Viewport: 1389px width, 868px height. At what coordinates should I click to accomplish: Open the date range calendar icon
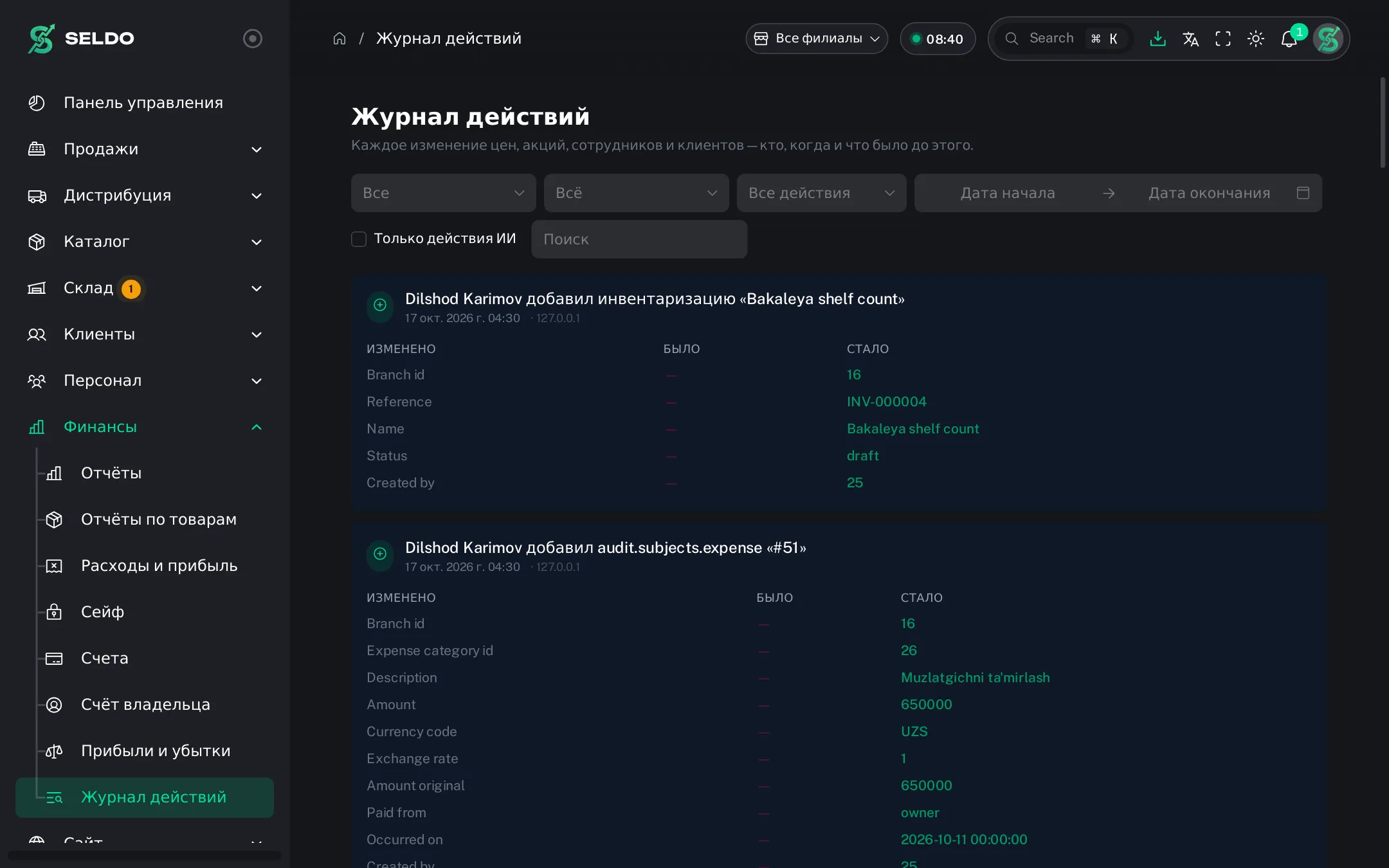click(1303, 193)
